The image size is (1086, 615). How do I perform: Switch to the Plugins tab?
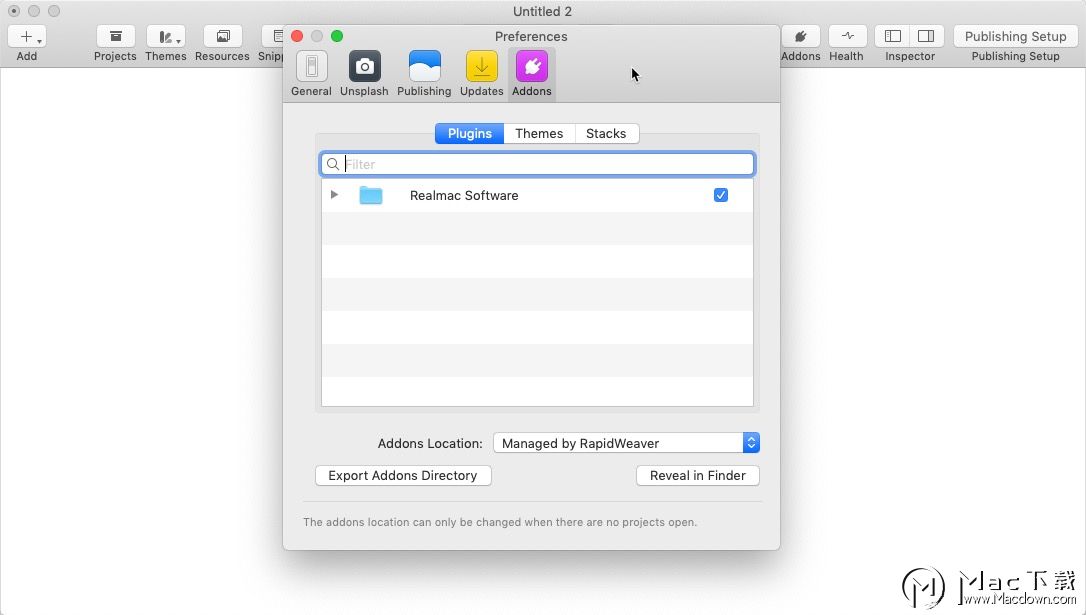tap(470, 134)
